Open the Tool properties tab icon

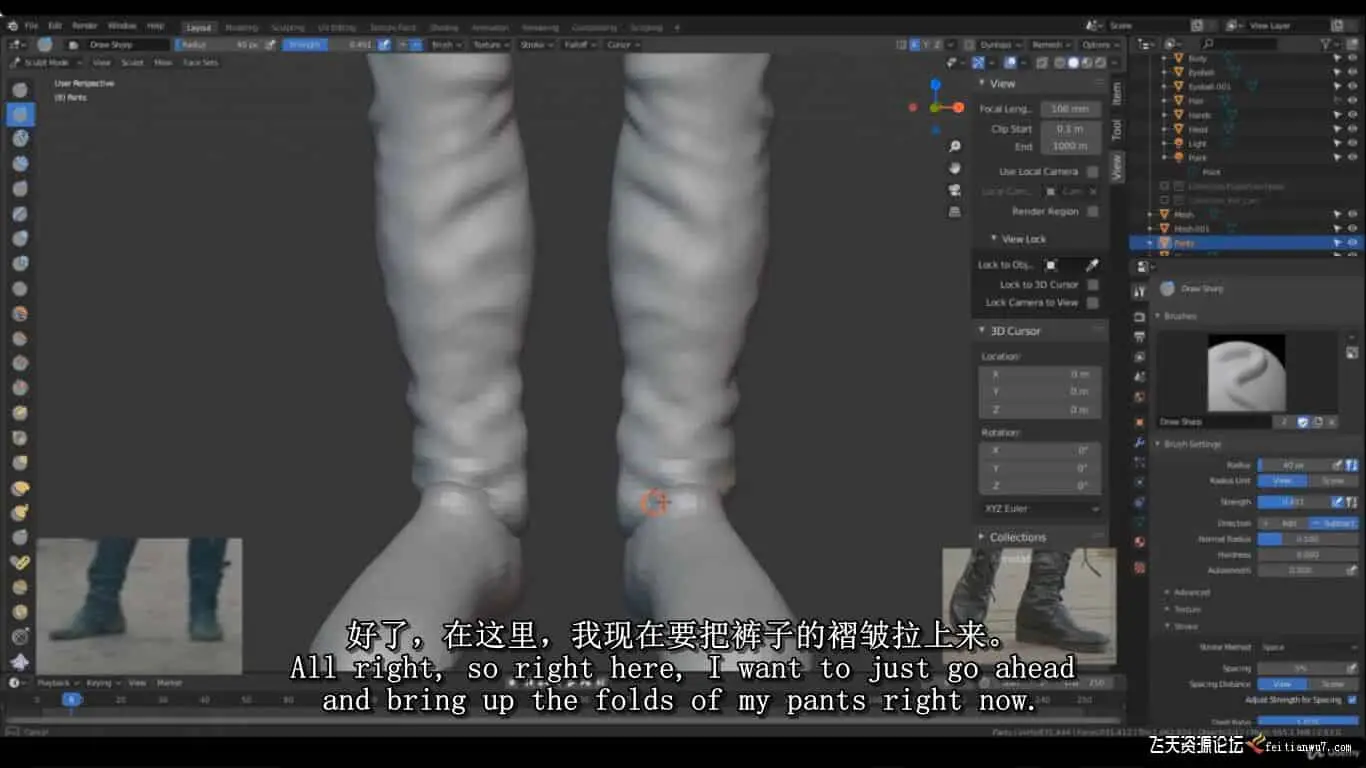pyautogui.click(x=1139, y=291)
